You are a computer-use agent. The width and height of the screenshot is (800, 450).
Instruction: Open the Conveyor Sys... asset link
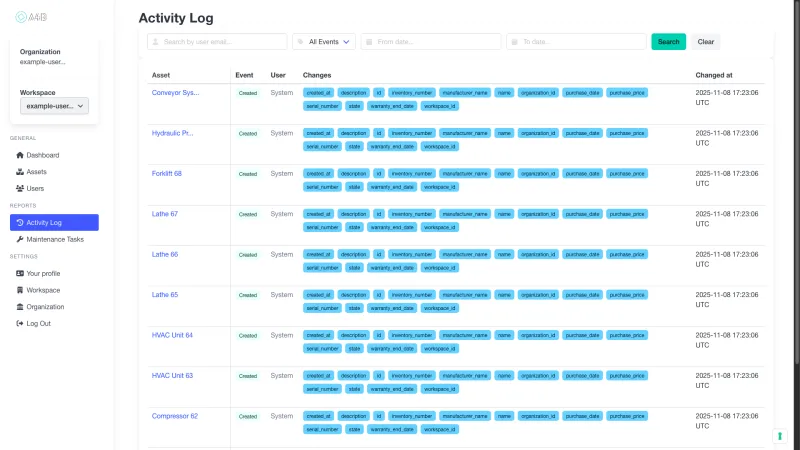(175, 93)
